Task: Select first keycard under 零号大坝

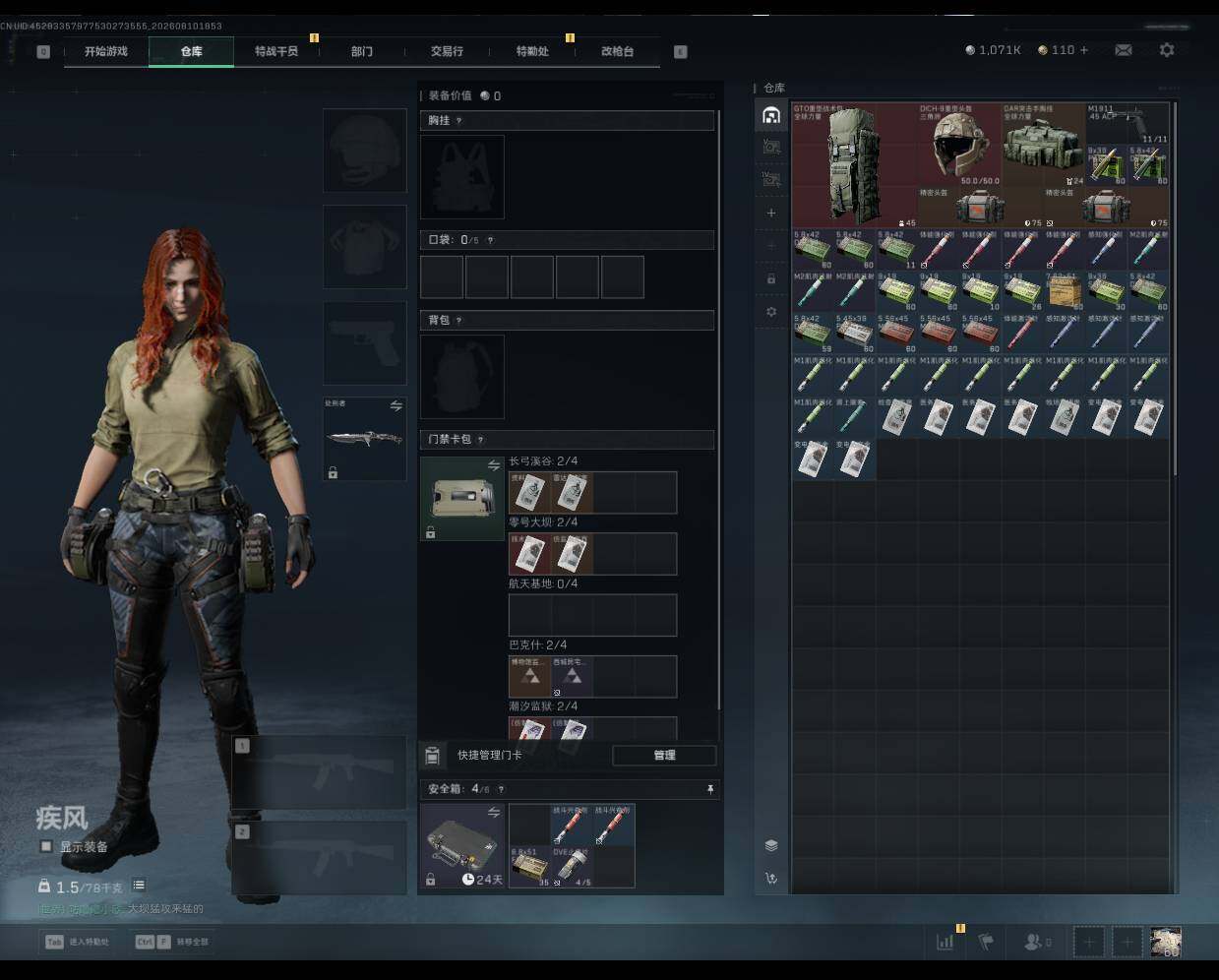Action: pyautogui.click(x=529, y=554)
